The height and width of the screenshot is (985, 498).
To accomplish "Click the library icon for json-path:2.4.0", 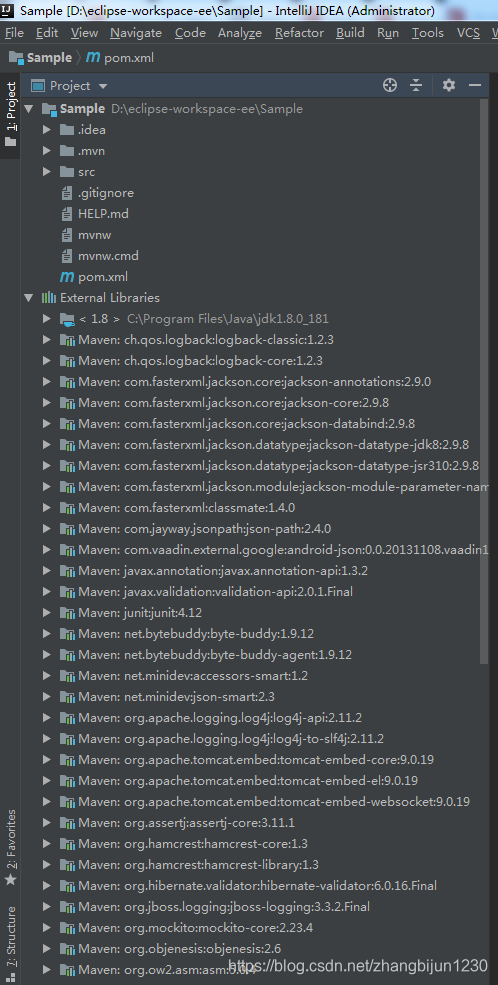I will click(x=67, y=528).
